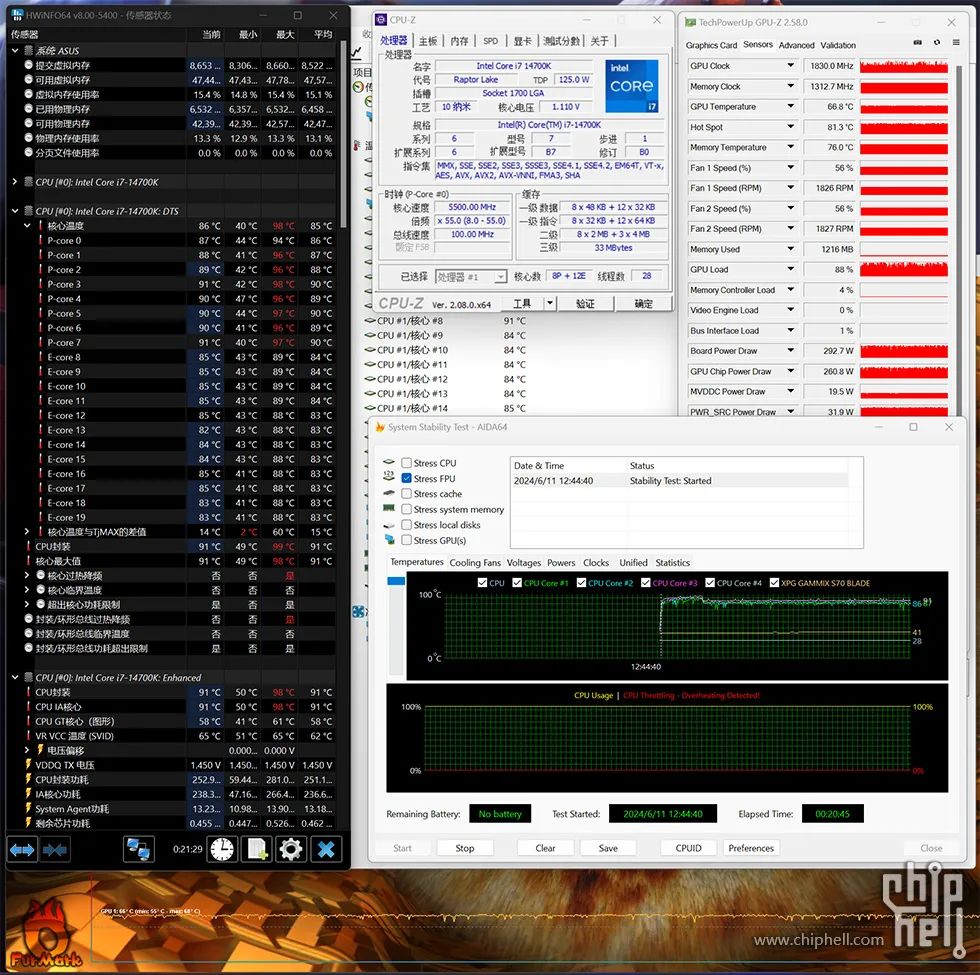Collapse the 系统 ASUS sensor group
This screenshot has height=975, width=980.
pos(15,51)
